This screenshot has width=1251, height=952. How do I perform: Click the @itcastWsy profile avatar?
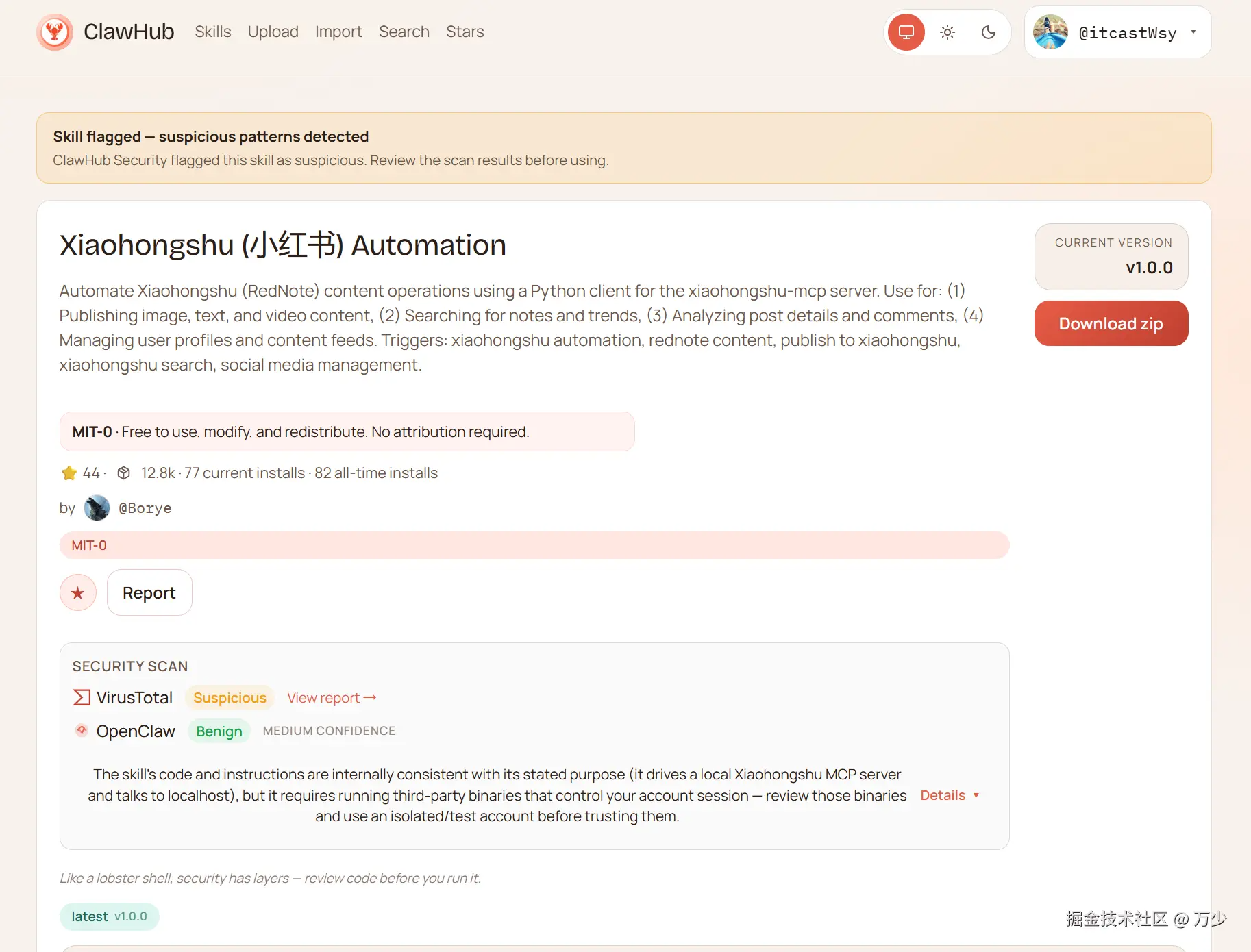tap(1050, 32)
